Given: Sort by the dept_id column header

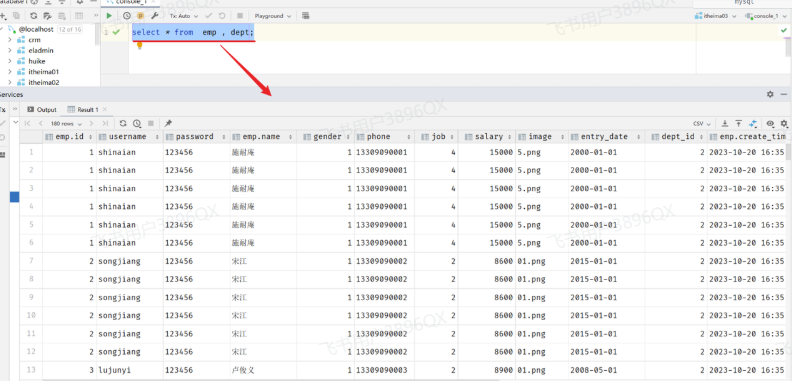Looking at the screenshot, I should pyautogui.click(x=676, y=136).
